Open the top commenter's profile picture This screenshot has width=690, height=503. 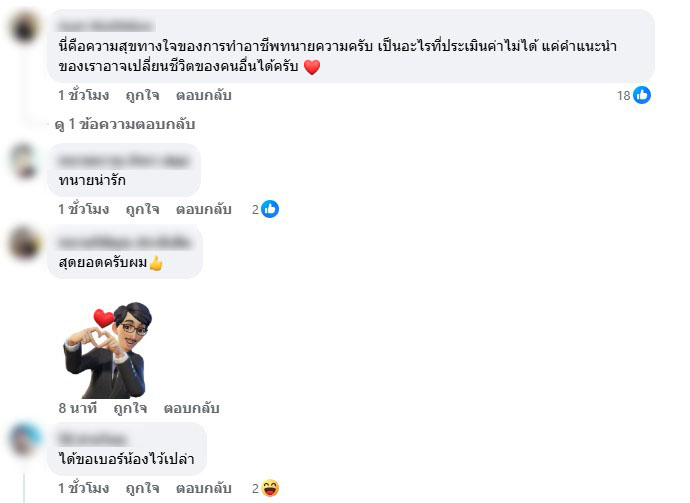pos(25,27)
